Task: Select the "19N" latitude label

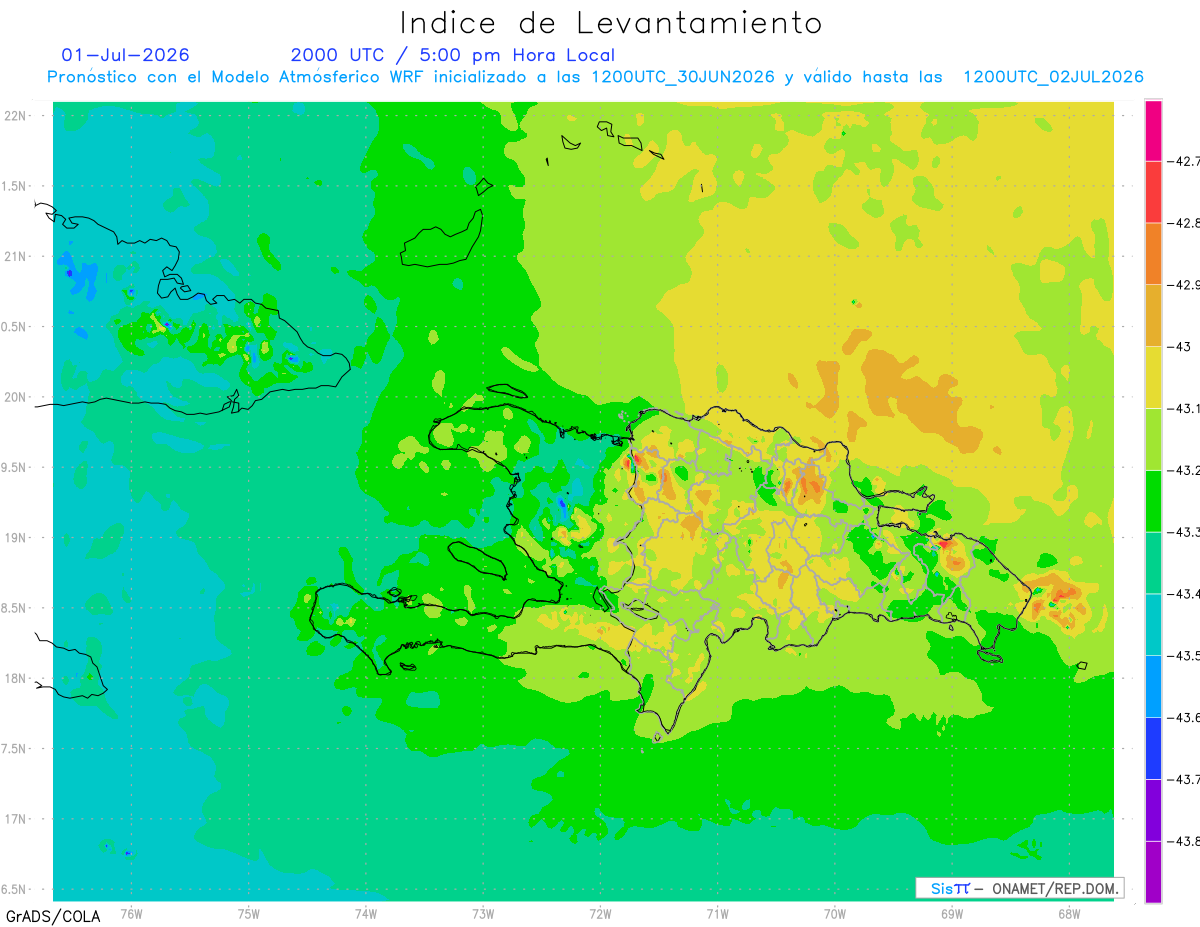Action: (16, 537)
